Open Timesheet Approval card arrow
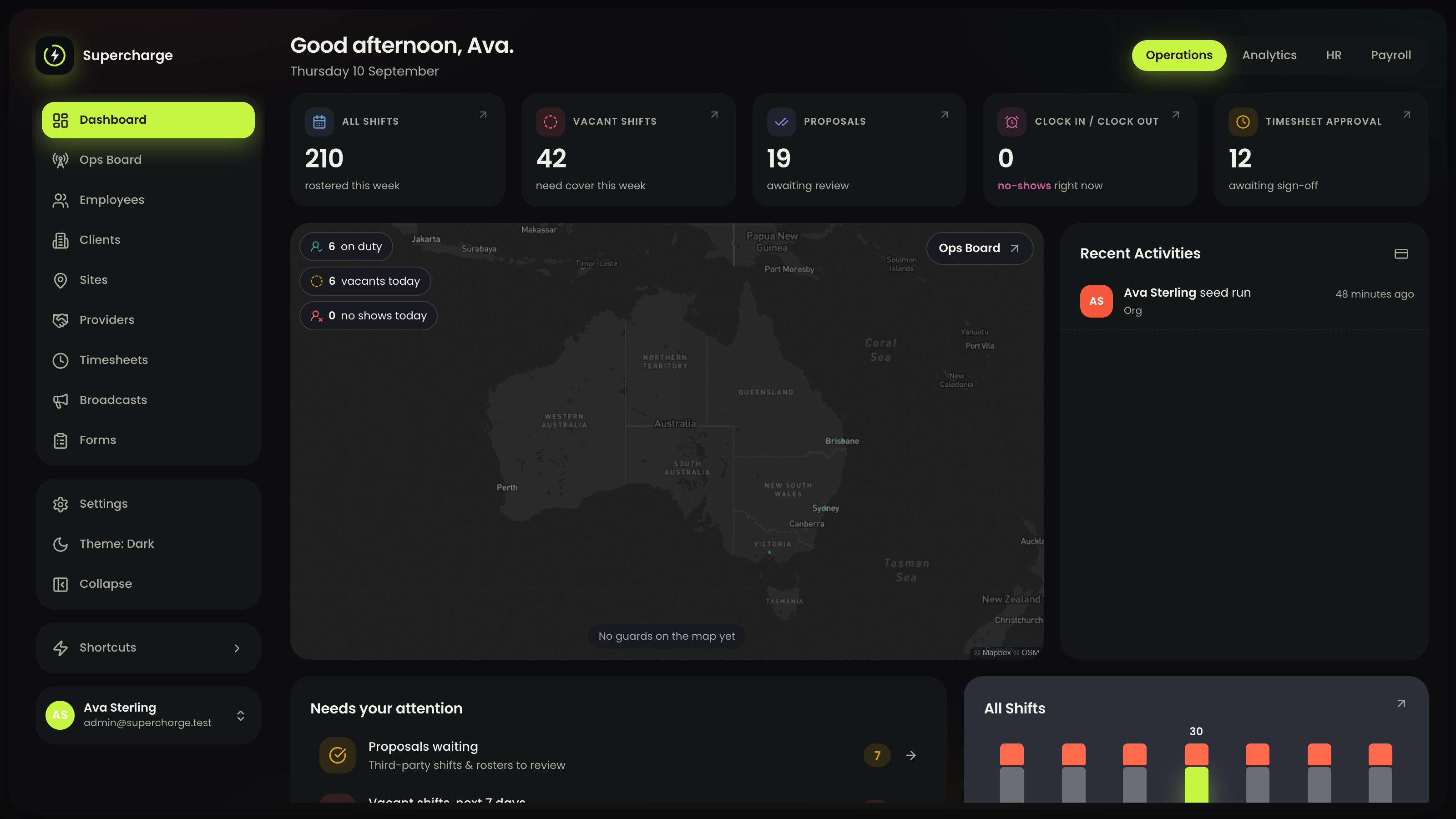This screenshot has width=1456, height=819. pos(1407,115)
